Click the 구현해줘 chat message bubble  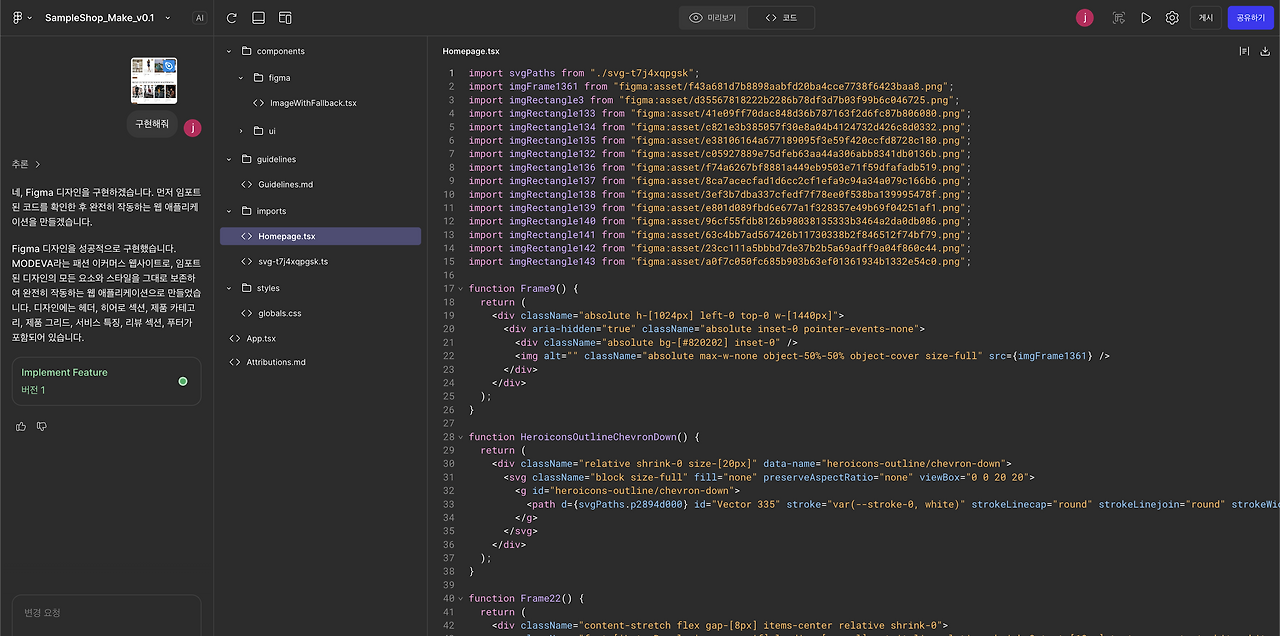click(x=153, y=124)
